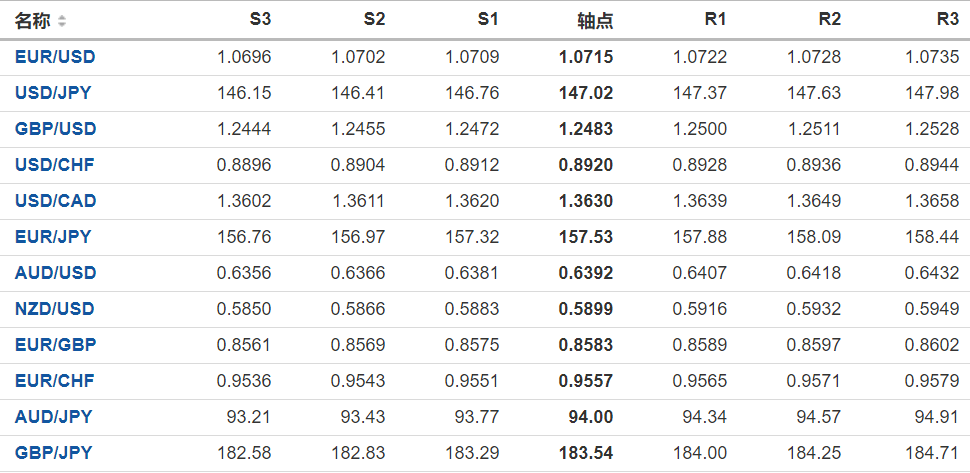
Task: Go to the EUR/CHF pair page
Action: 54,381
